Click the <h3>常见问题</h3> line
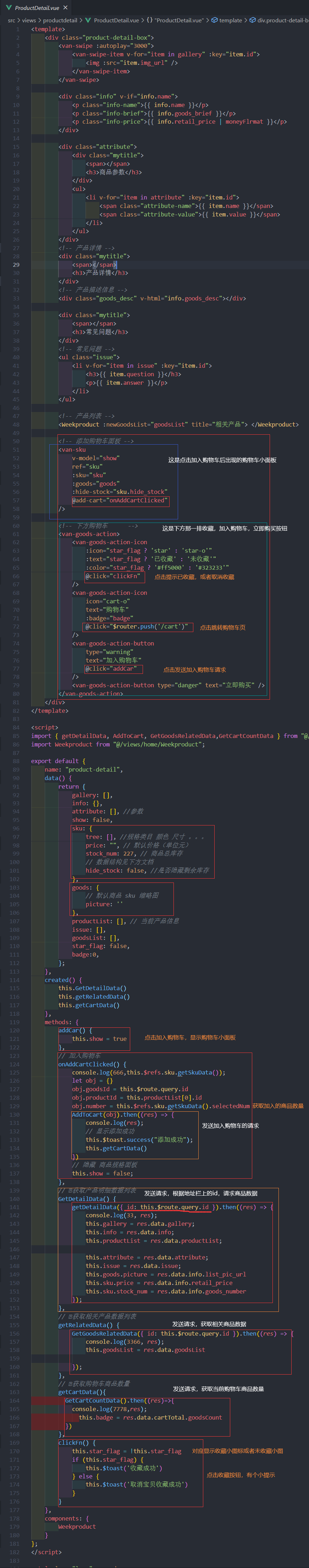This screenshot has height=1568, width=309. click(x=100, y=332)
